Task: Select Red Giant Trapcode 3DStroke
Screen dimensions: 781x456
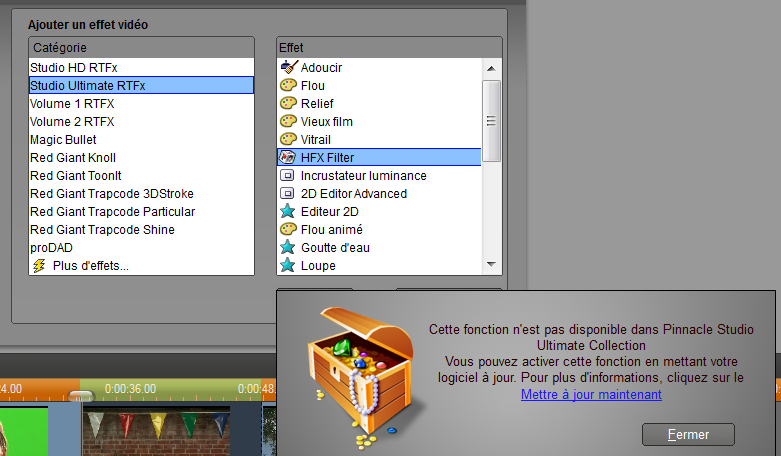Action: 141,193
